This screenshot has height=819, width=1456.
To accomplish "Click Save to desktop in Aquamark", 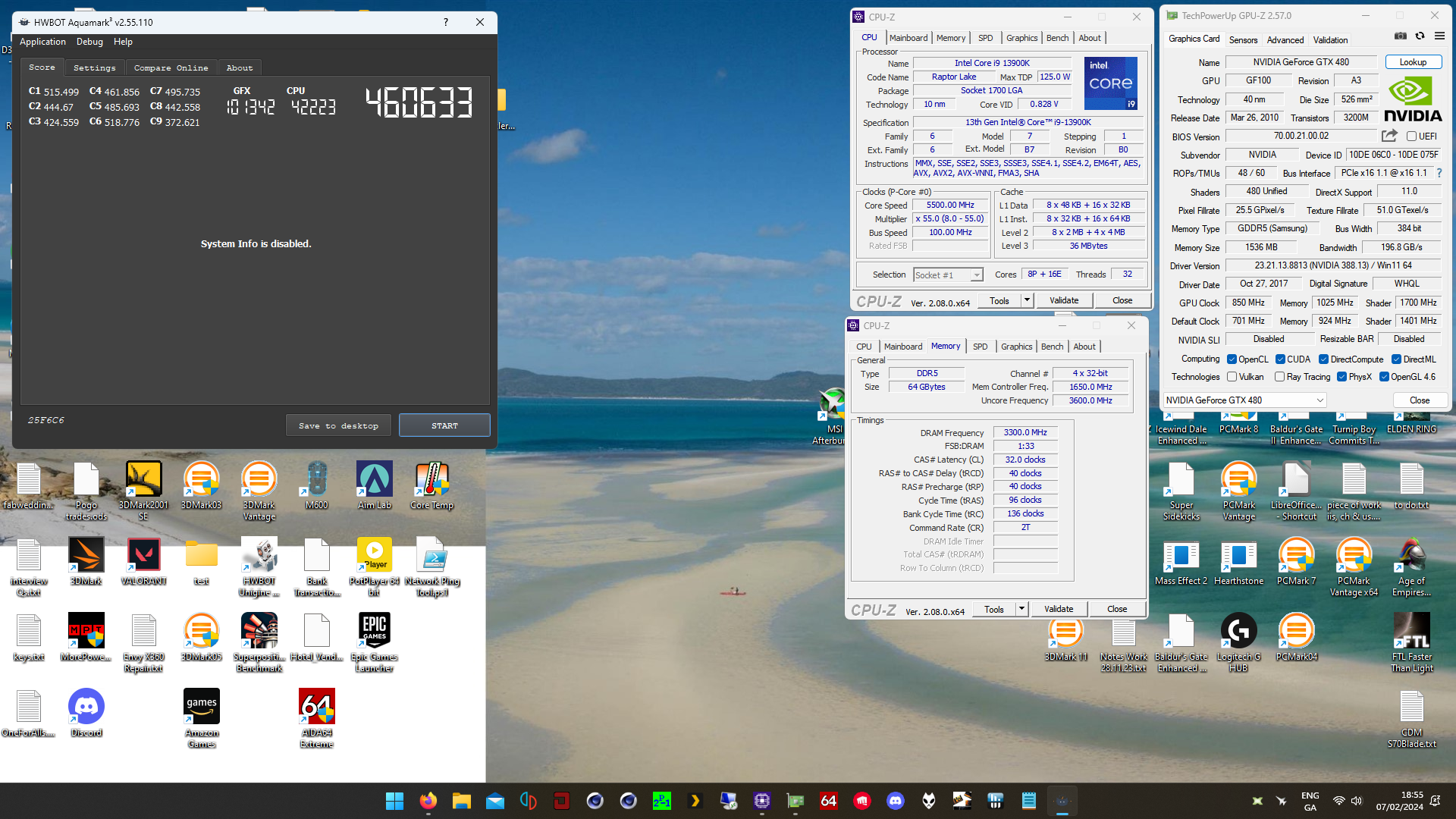I will point(339,425).
